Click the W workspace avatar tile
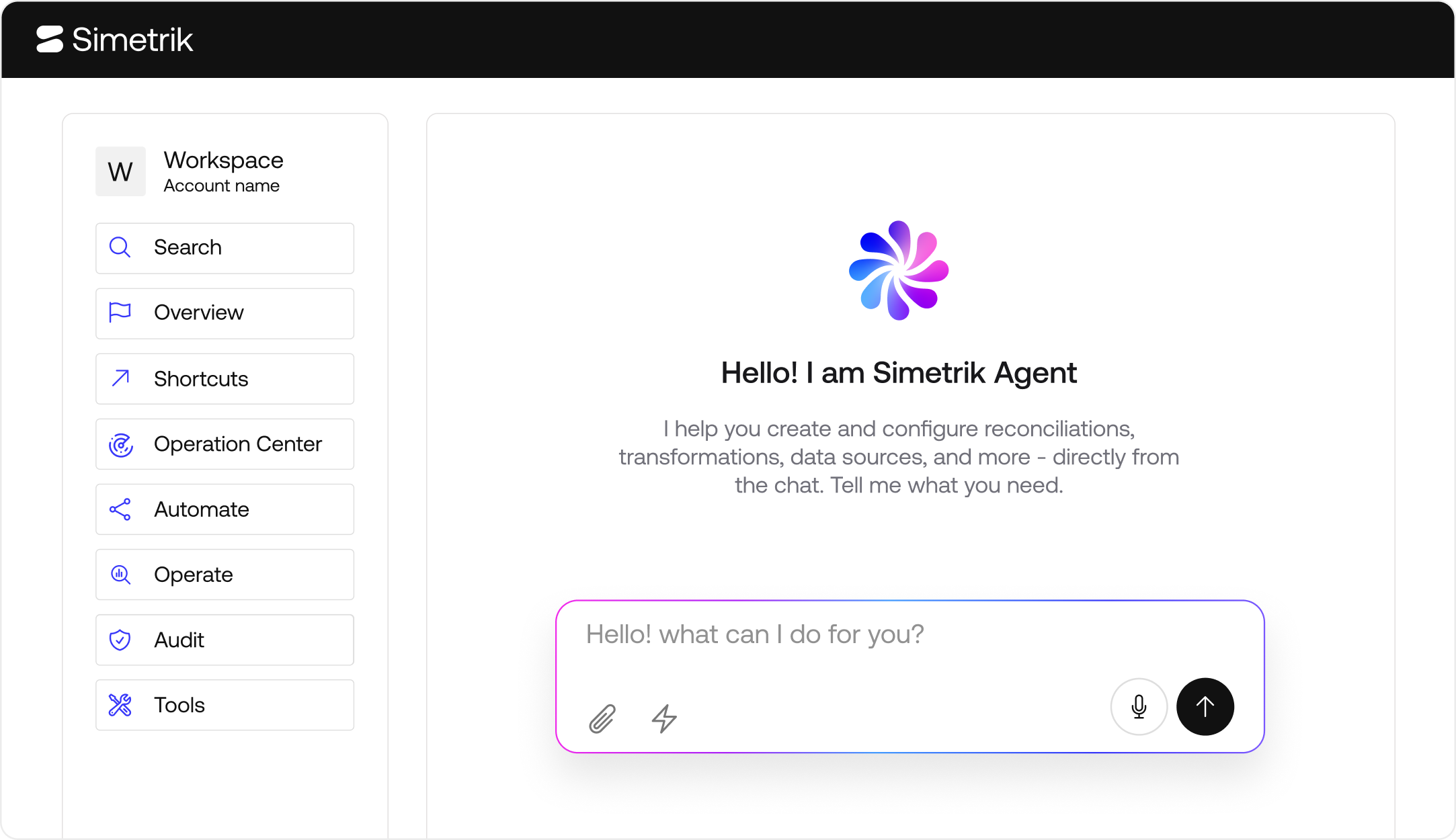This screenshot has height=840, width=1456. pos(120,171)
